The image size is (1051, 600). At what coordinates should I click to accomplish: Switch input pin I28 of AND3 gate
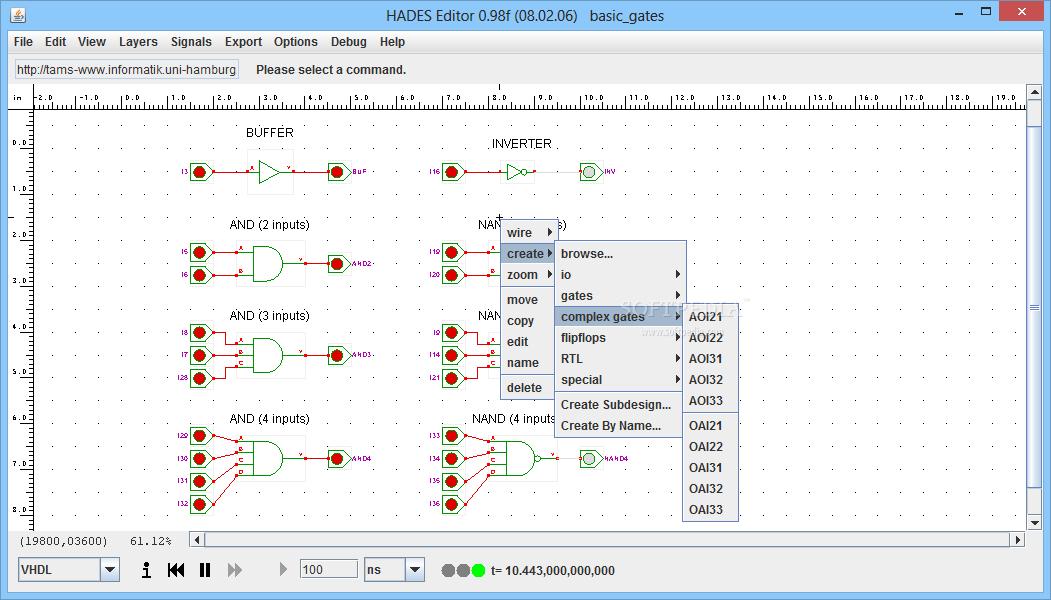[200, 378]
